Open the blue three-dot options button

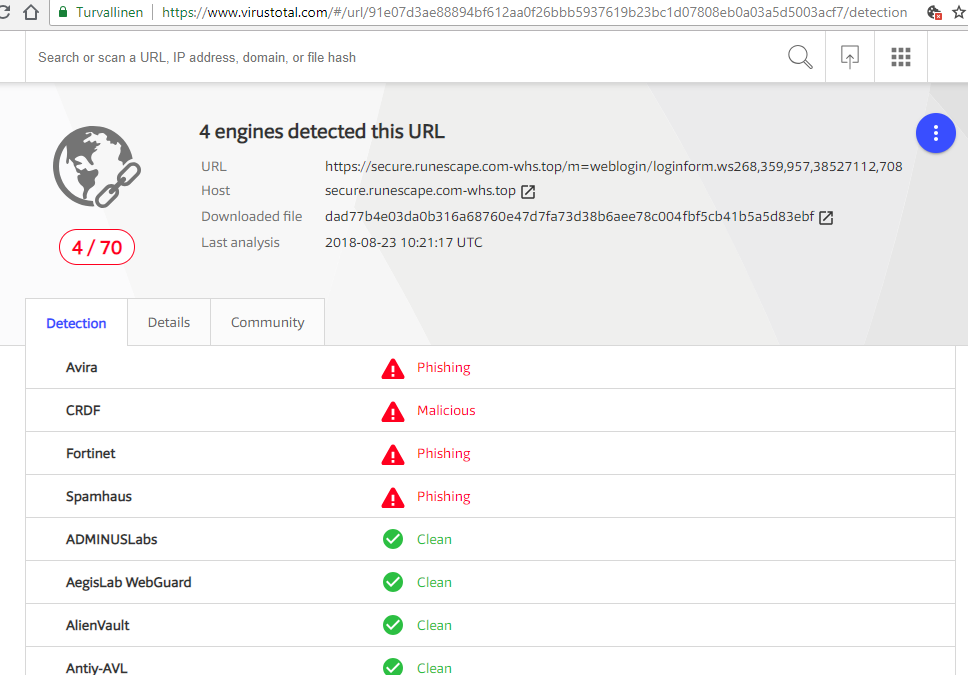point(936,133)
